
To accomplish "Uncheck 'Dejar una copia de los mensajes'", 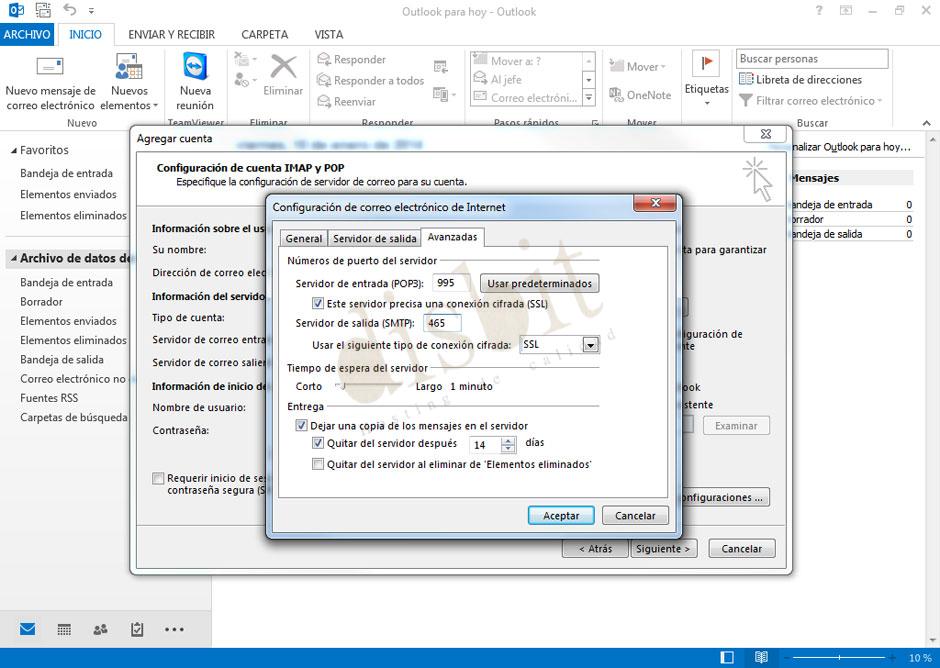I will [301, 425].
